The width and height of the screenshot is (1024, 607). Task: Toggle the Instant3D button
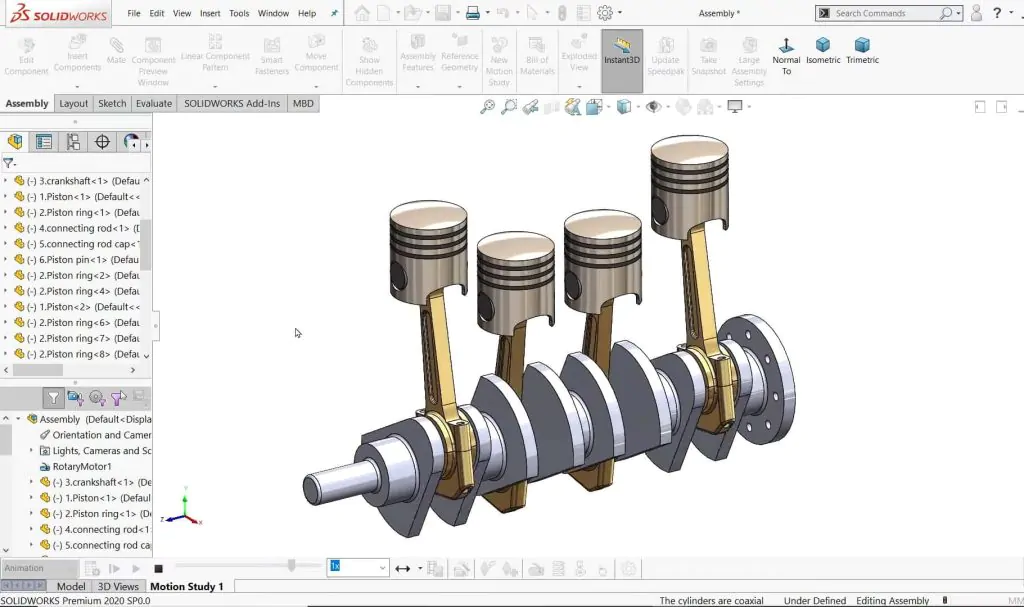click(622, 60)
